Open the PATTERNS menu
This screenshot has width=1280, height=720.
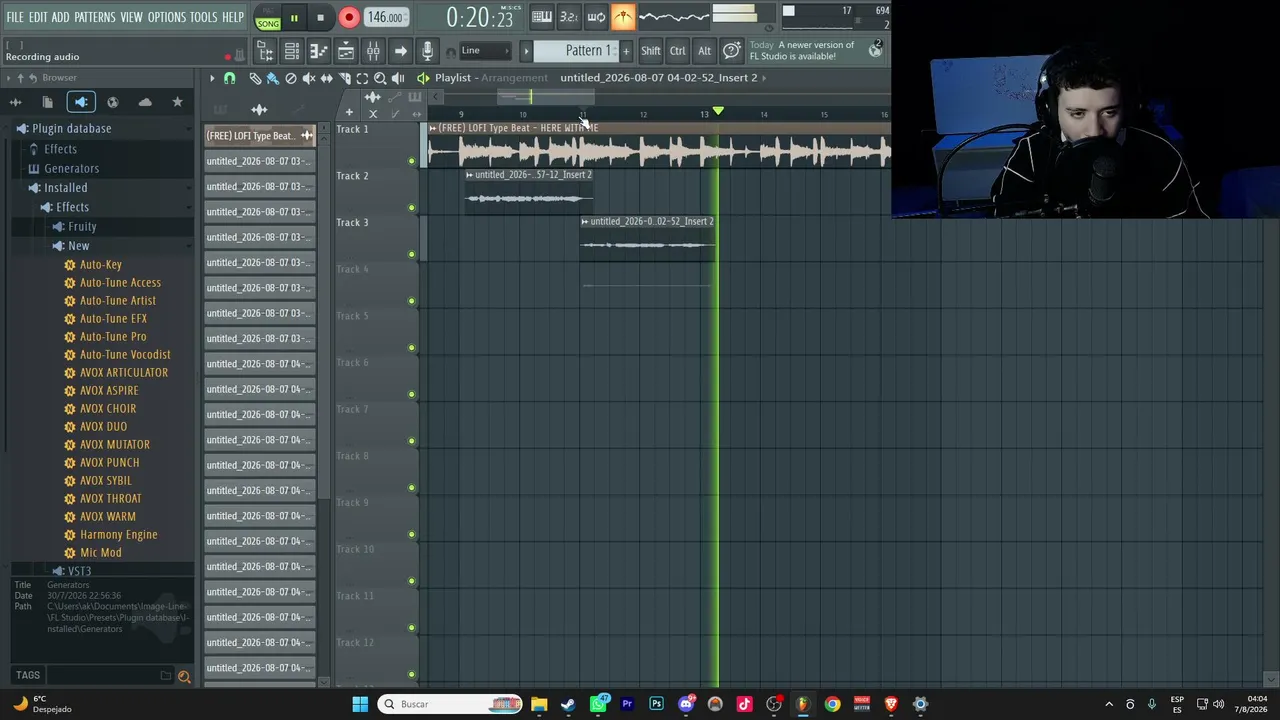[95, 17]
